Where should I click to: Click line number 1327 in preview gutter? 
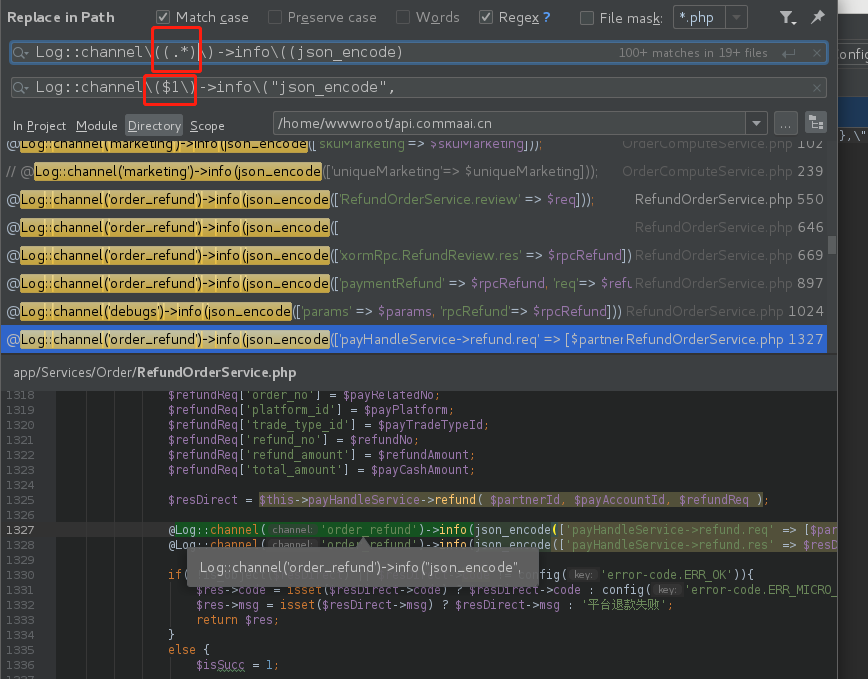[20, 530]
